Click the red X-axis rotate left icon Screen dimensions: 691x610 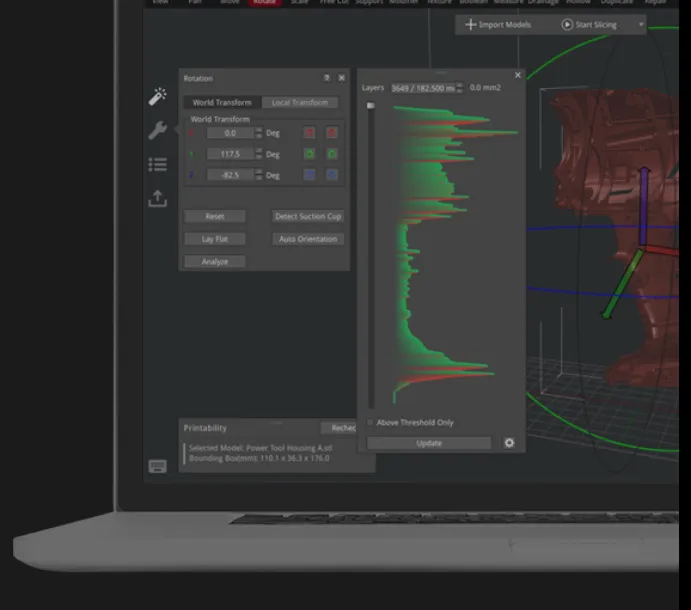(309, 133)
